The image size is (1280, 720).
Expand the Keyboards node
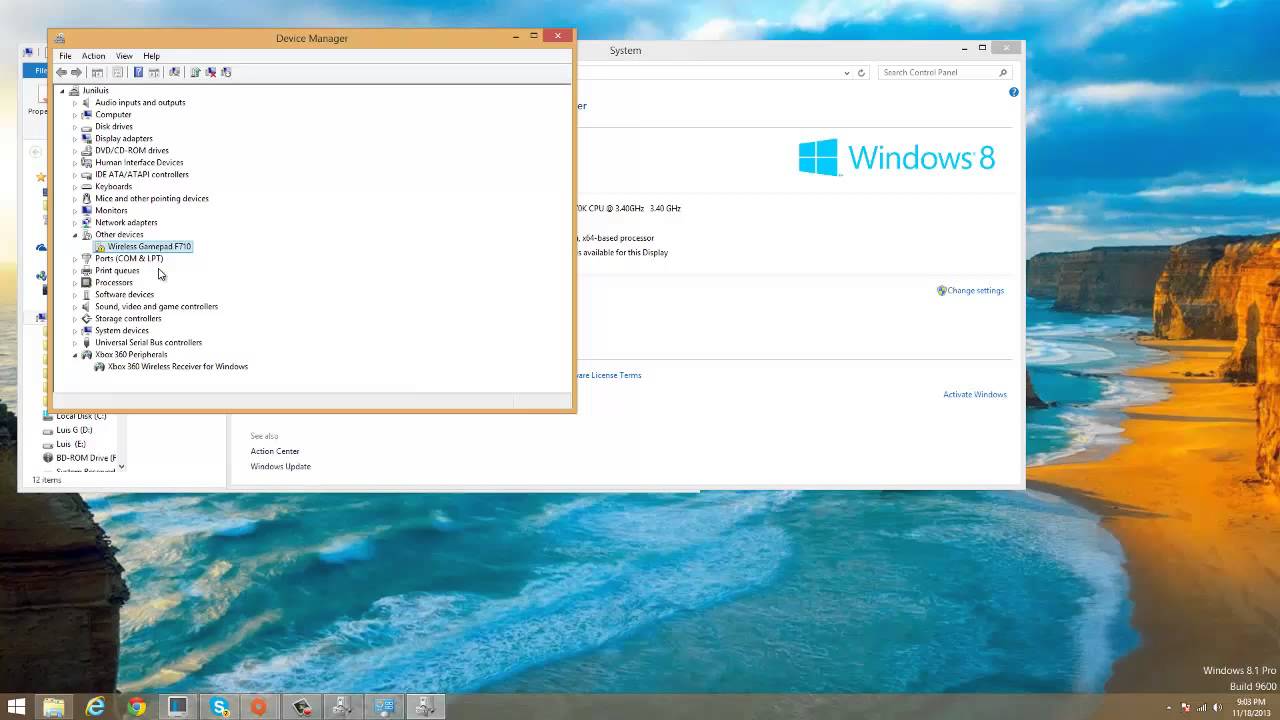(x=74, y=187)
